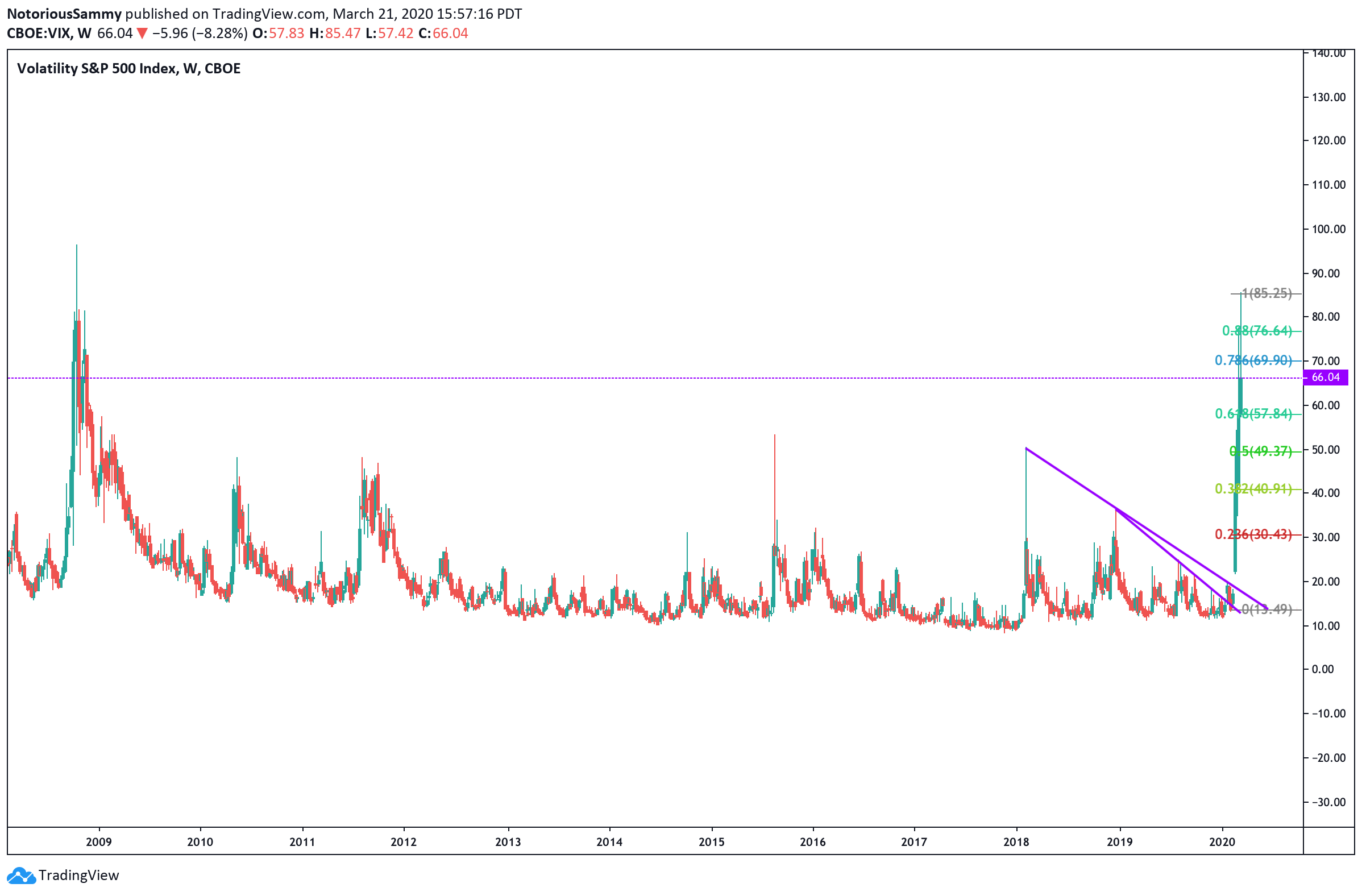Click the Fibonacci 0.88(76.64) level label

(x=1257, y=331)
